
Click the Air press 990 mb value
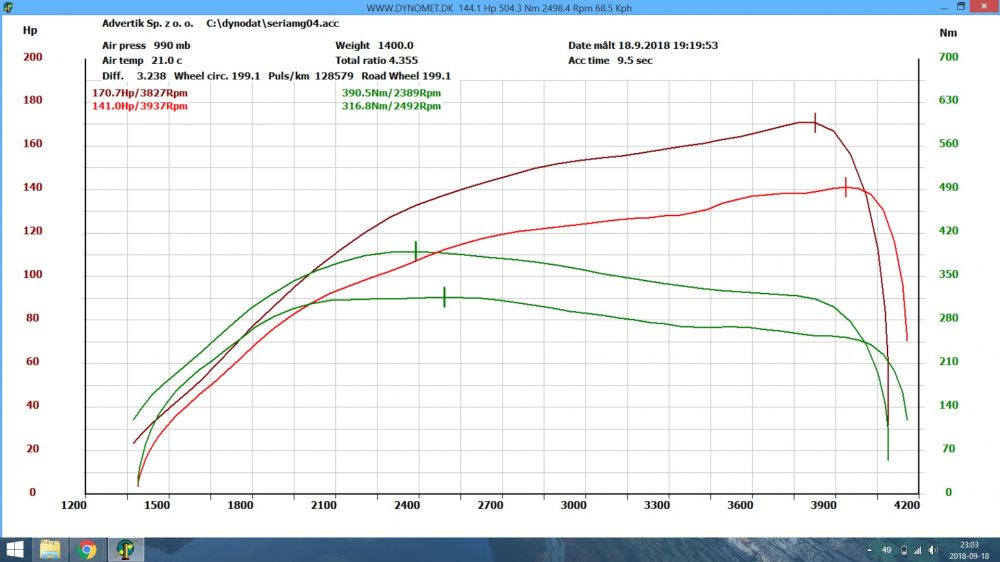pyautogui.click(x=146, y=45)
